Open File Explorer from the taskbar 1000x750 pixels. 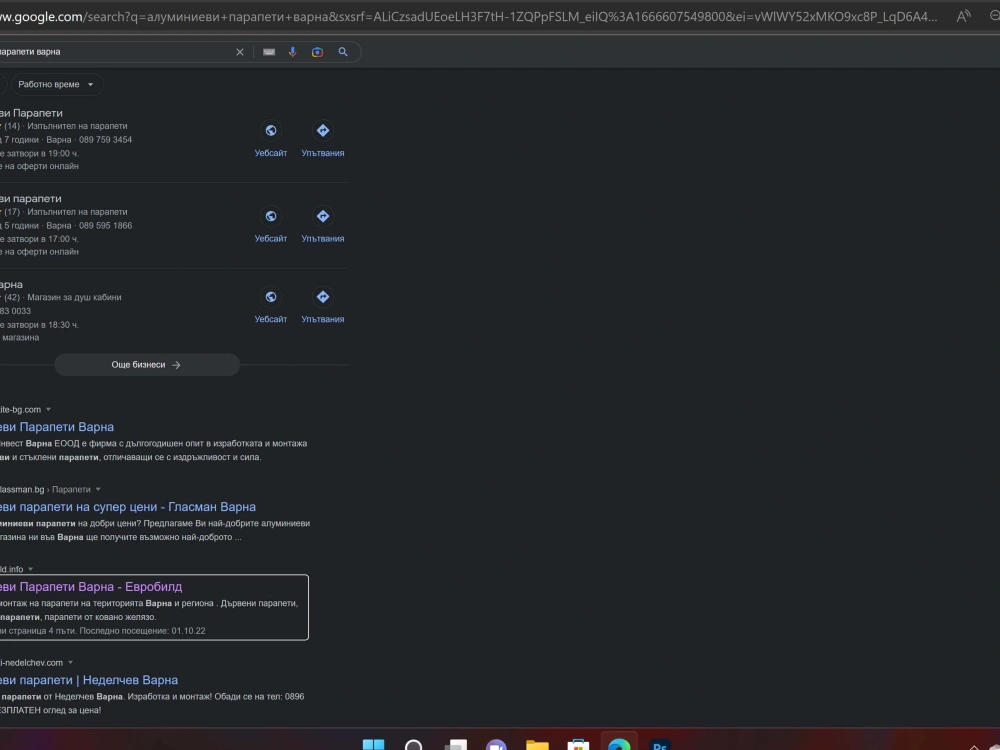click(537, 745)
